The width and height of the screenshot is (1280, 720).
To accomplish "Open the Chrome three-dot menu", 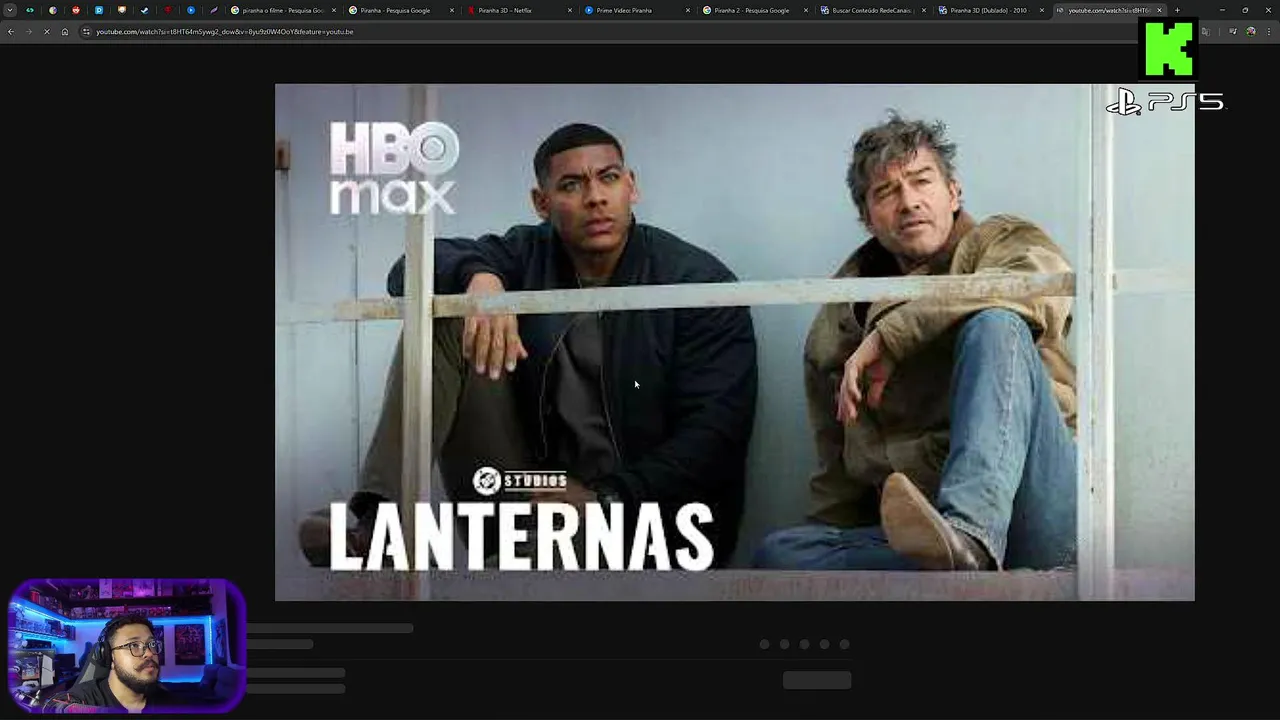I will pos(1268,32).
